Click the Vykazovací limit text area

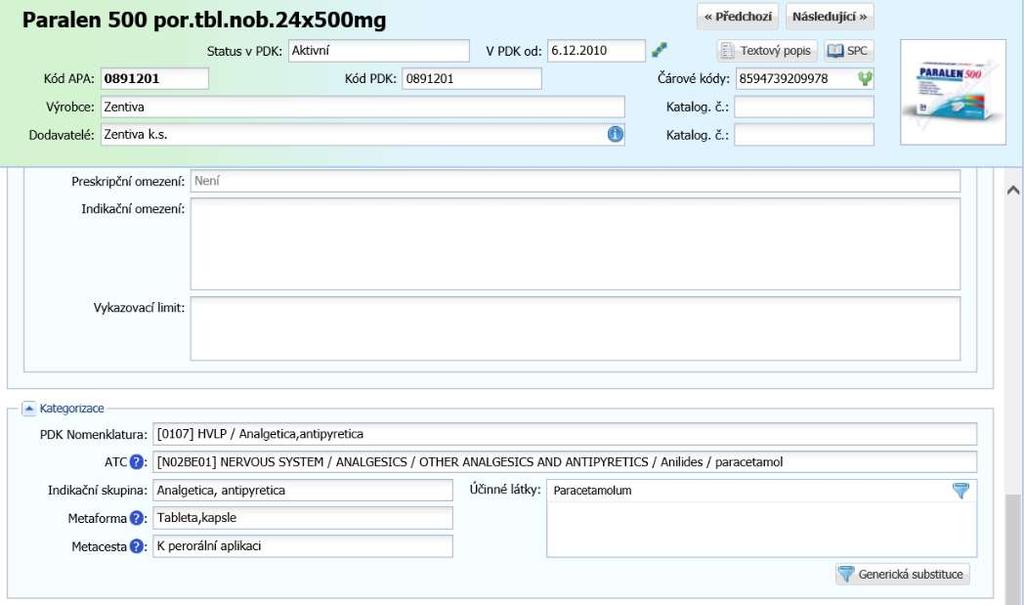(575, 329)
